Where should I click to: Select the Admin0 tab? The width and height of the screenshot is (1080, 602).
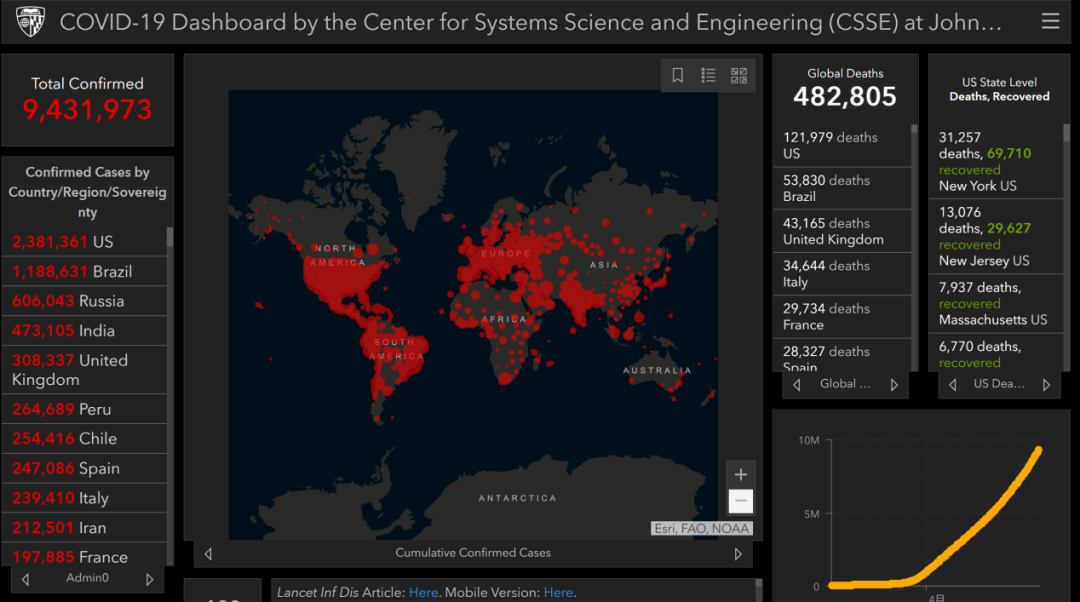click(x=87, y=578)
